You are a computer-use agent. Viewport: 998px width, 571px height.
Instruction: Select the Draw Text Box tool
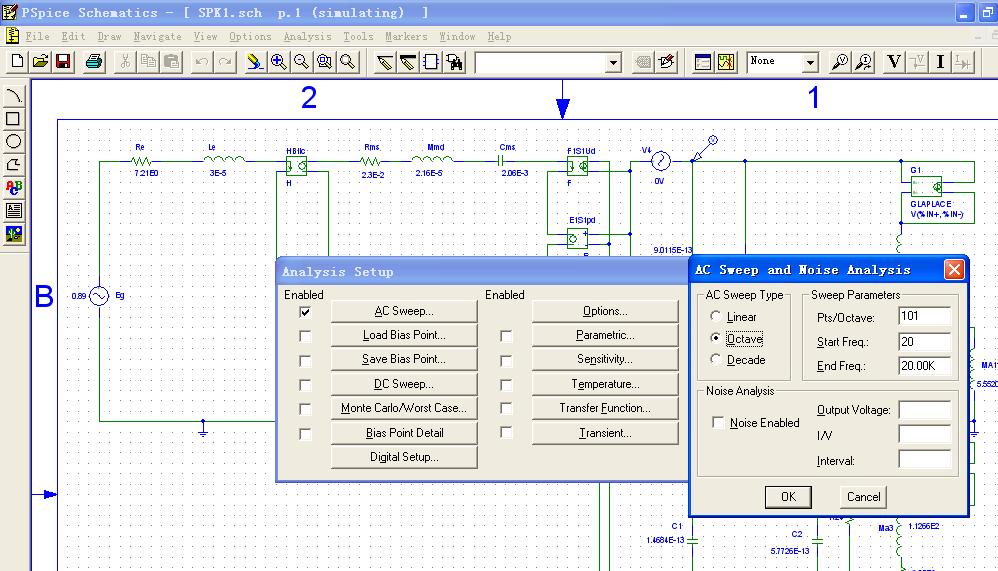(13, 210)
